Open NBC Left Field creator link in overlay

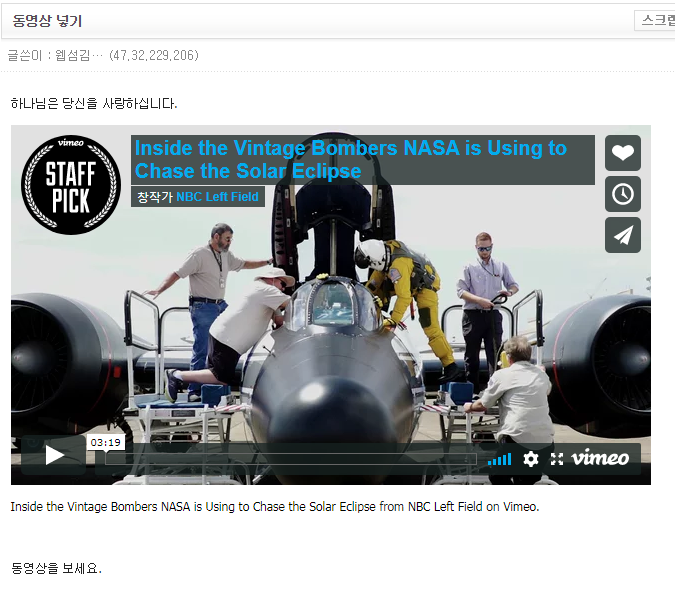[217, 197]
